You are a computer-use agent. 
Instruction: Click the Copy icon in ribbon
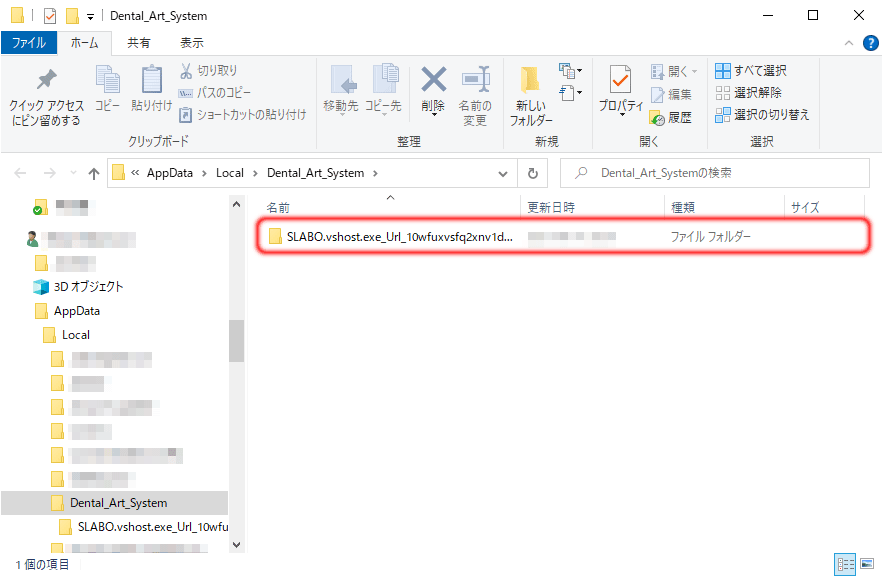point(107,81)
